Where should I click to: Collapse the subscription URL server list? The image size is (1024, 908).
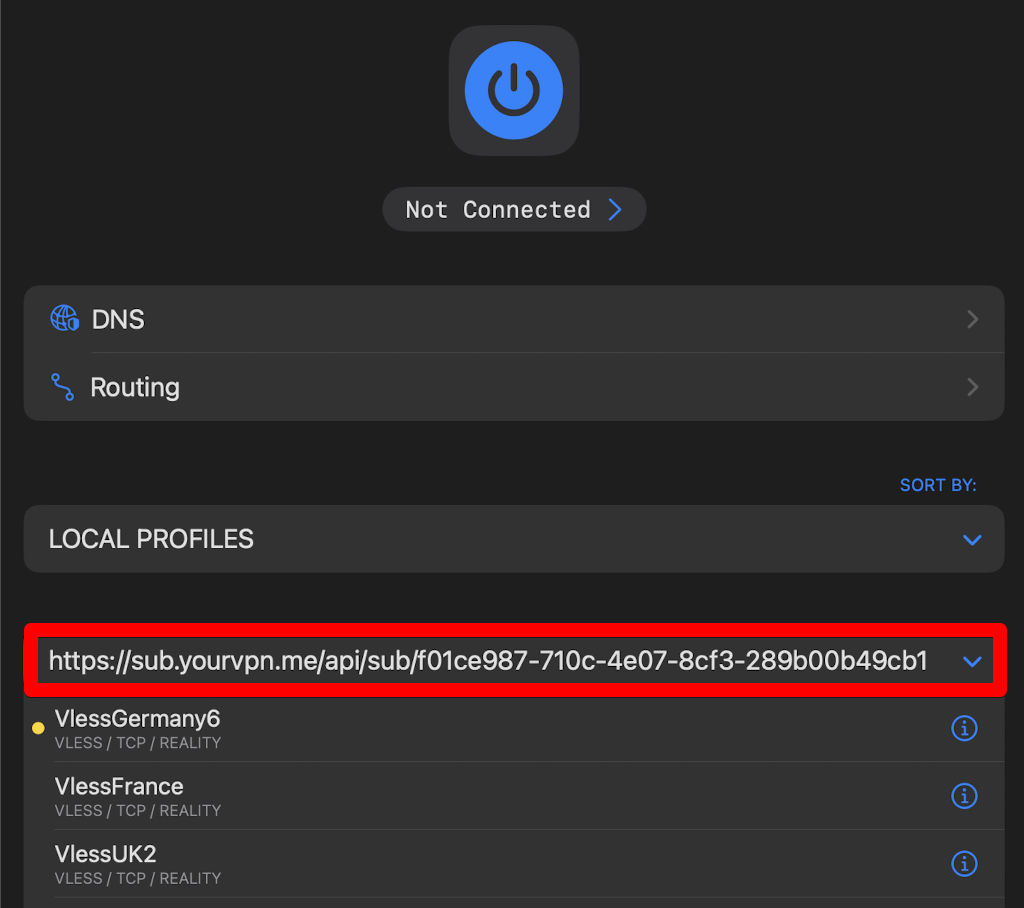971,661
